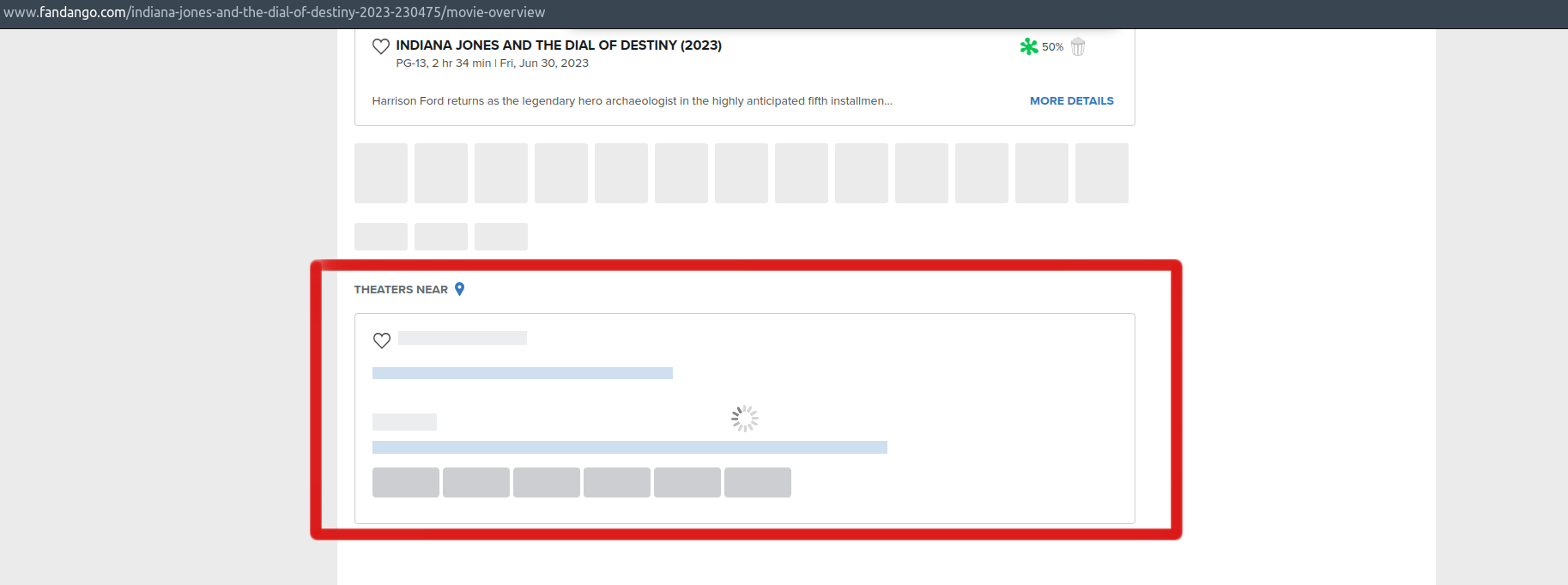The height and width of the screenshot is (585, 1568).
Task: Open the MORE DETAILS link
Action: (1071, 100)
